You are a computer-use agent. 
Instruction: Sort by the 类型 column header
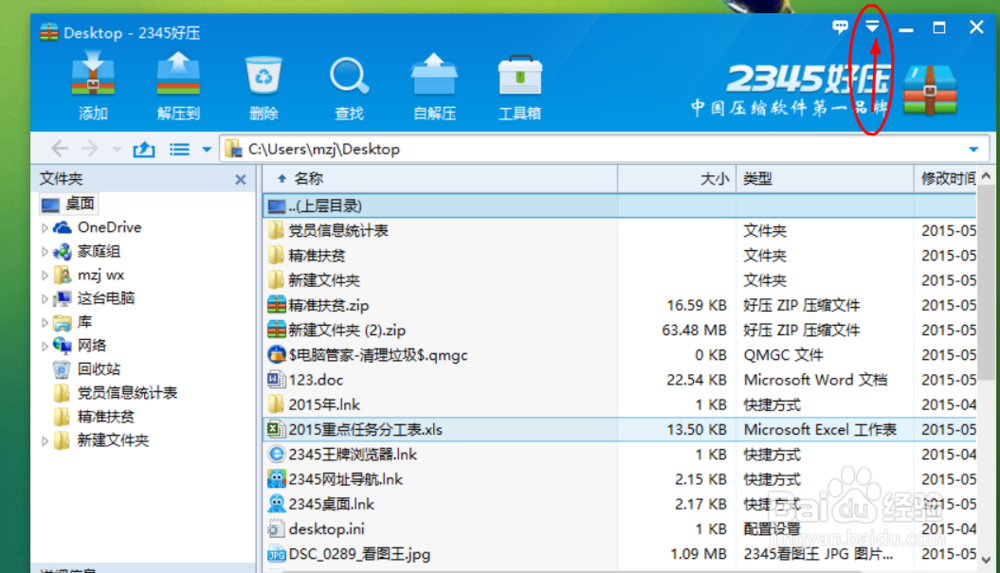(825, 179)
